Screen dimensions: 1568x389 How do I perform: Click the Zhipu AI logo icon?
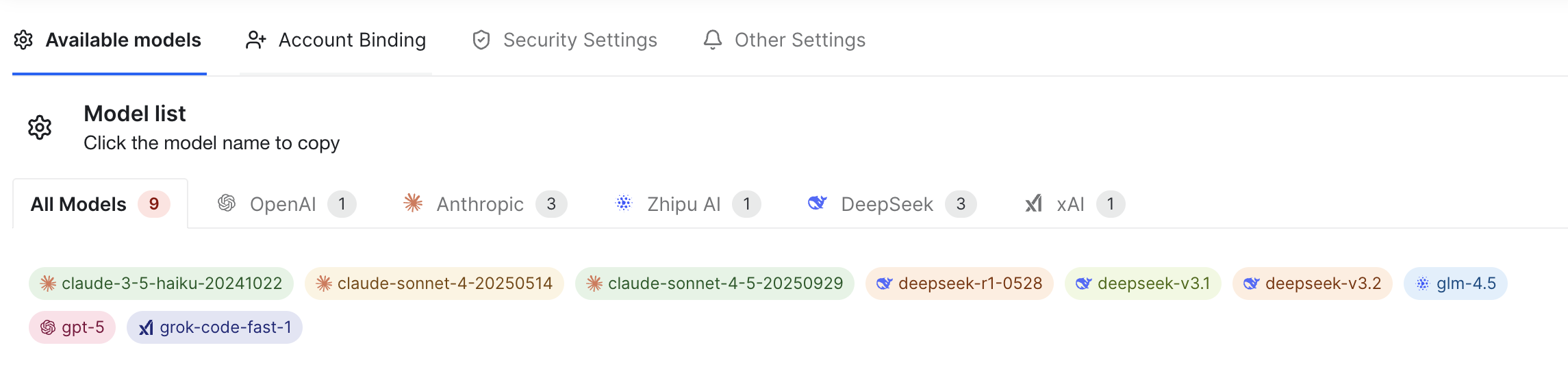[x=624, y=203]
